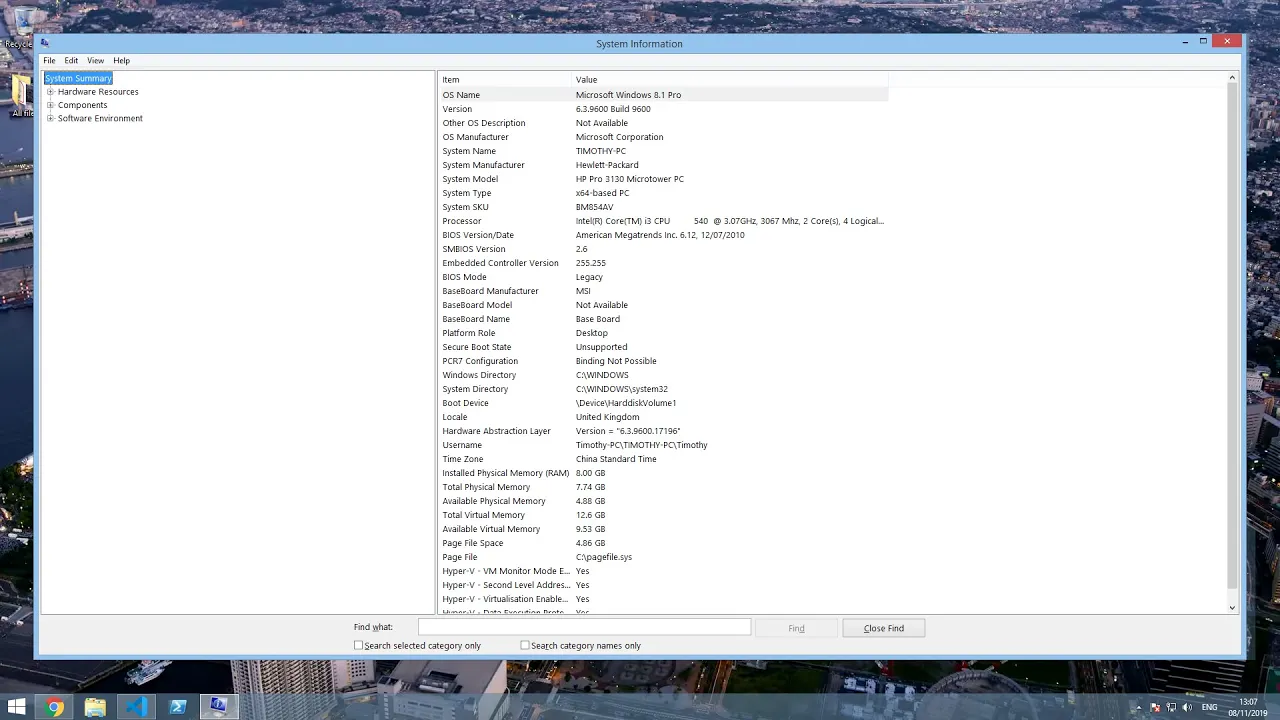This screenshot has height=720, width=1280.
Task: Select Installed Physical Memory (RAM) row
Action: 663,473
